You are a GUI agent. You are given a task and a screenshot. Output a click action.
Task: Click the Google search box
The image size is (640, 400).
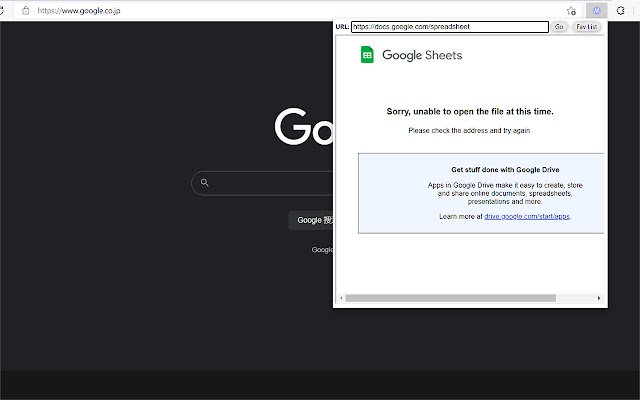click(262, 183)
